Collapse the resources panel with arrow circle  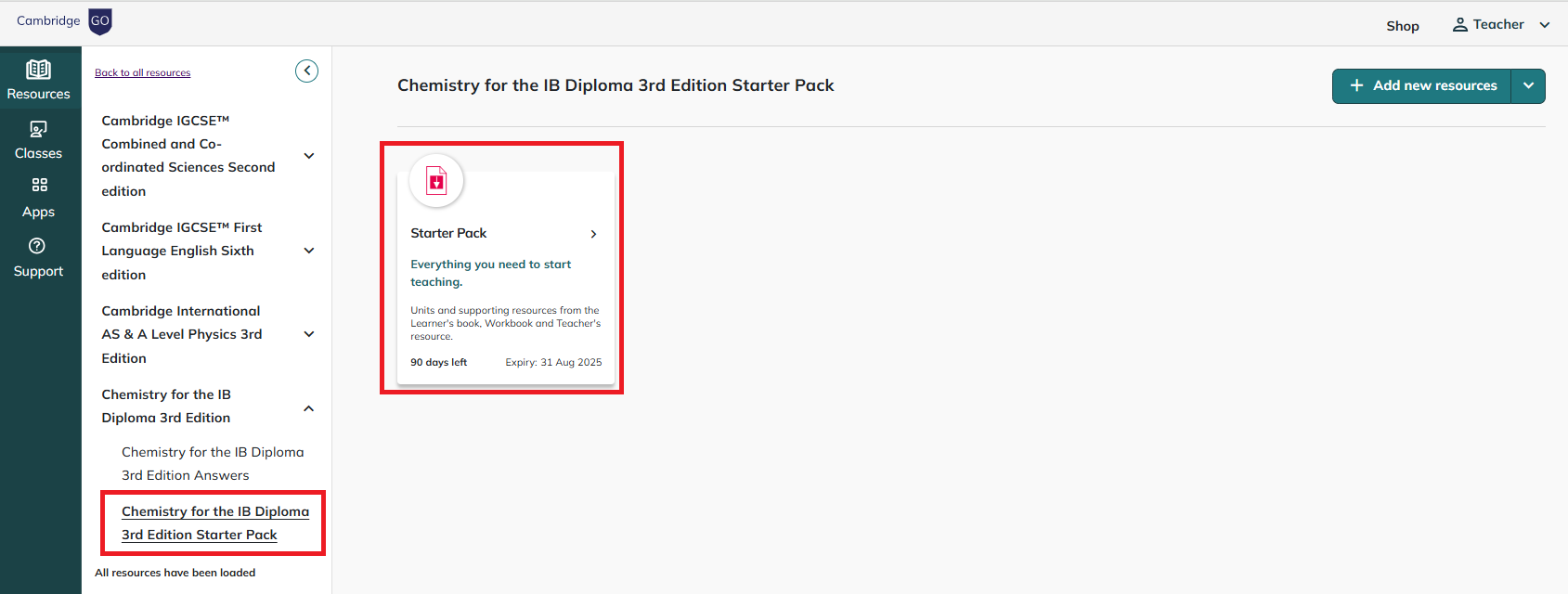tap(307, 71)
